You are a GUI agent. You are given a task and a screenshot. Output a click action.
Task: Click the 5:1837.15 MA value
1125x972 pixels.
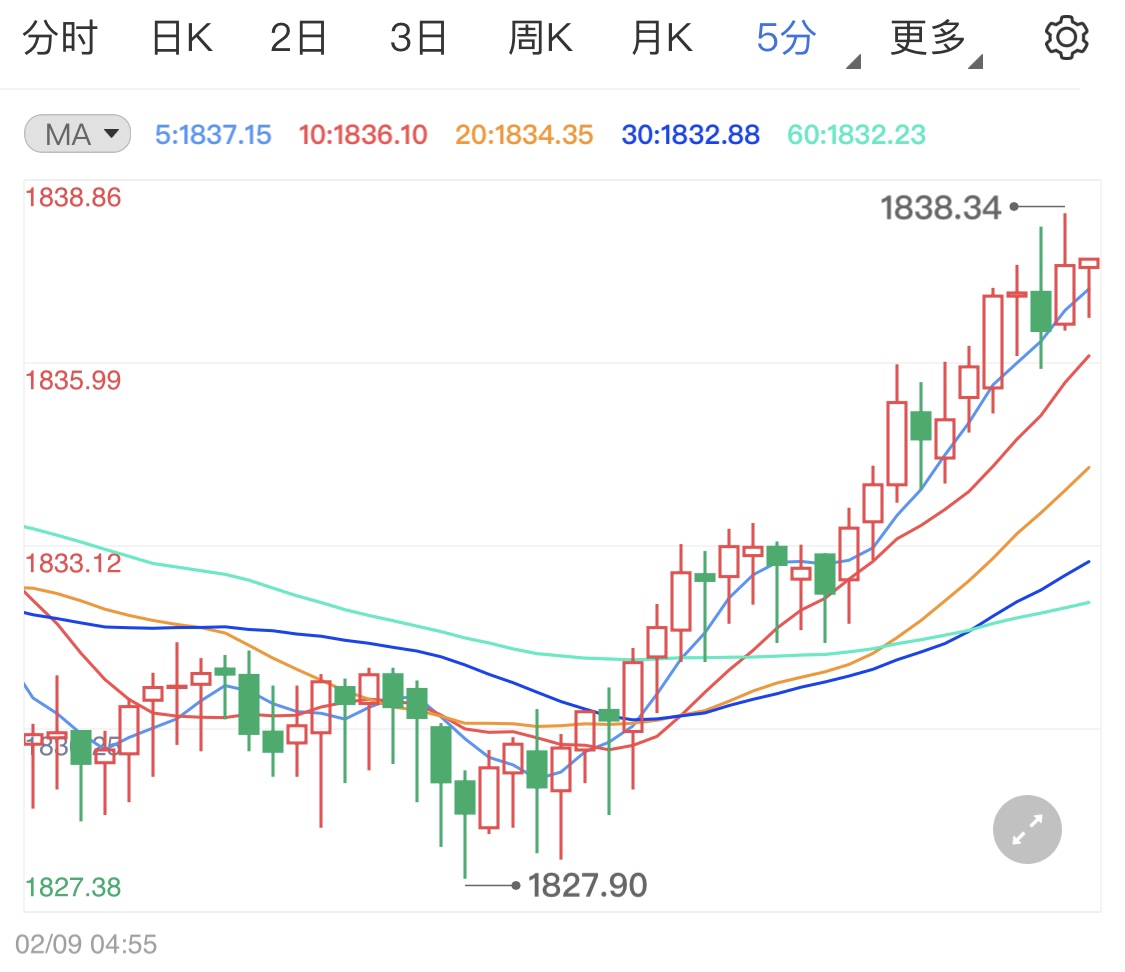(213, 135)
